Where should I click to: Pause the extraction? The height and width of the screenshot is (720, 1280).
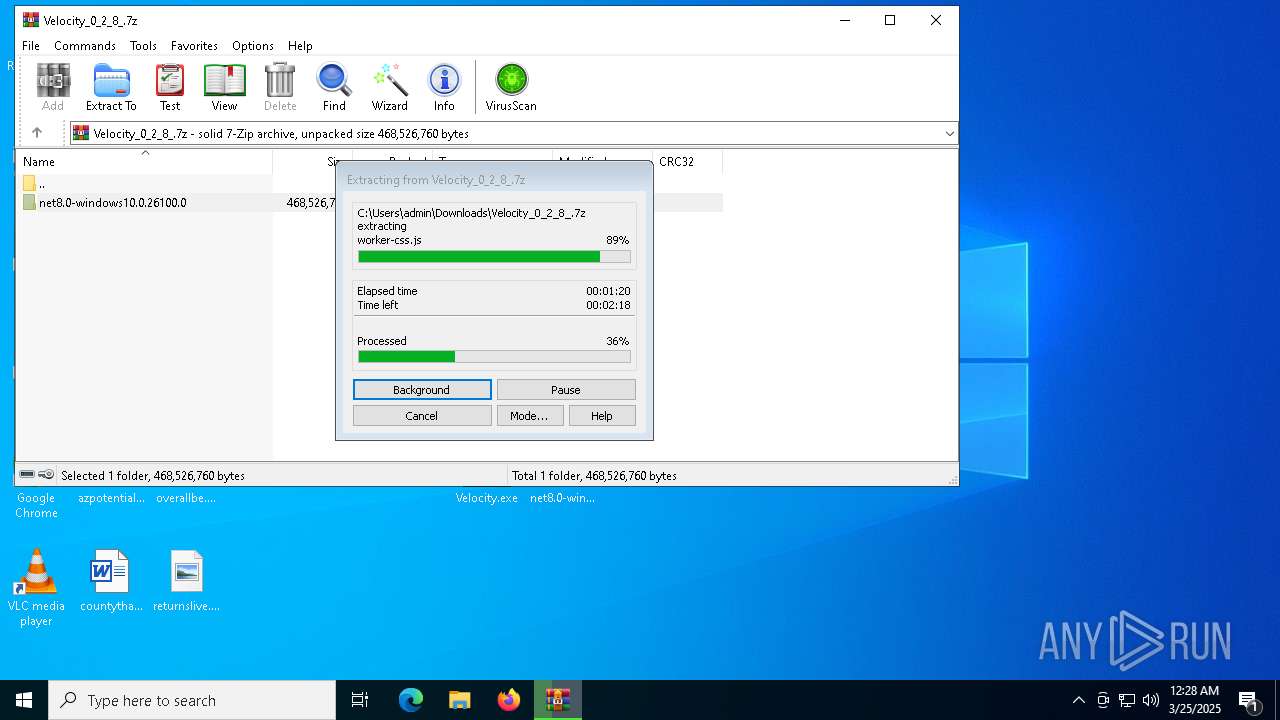566,390
